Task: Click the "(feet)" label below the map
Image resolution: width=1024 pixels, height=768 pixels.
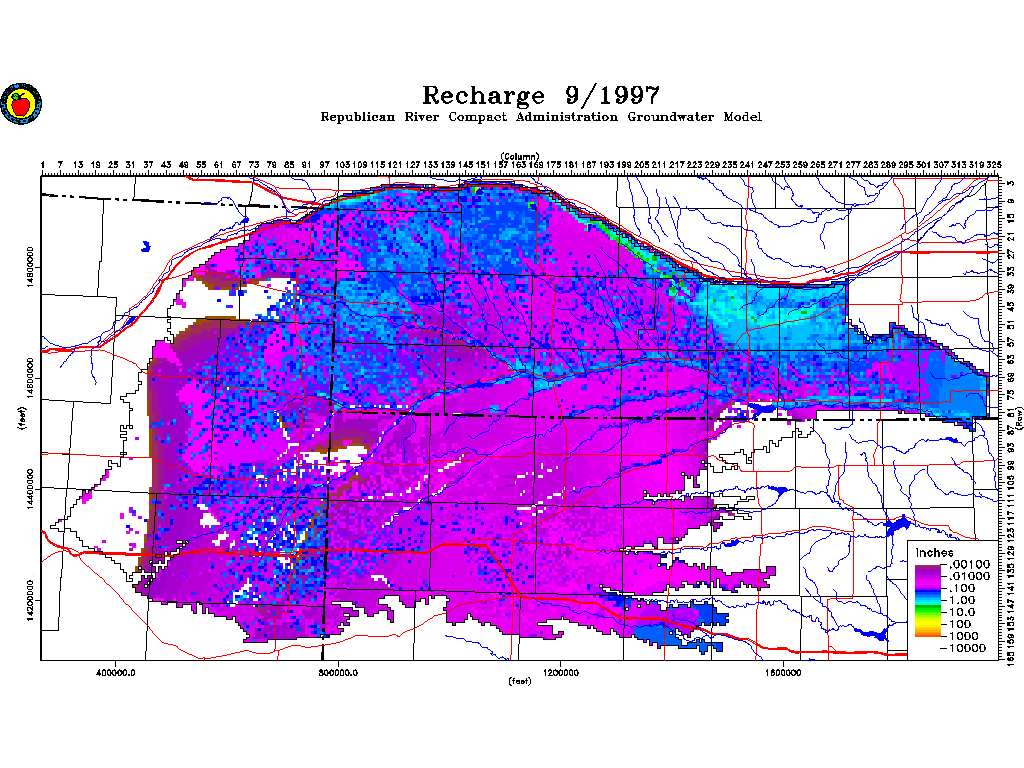Action: point(520,682)
